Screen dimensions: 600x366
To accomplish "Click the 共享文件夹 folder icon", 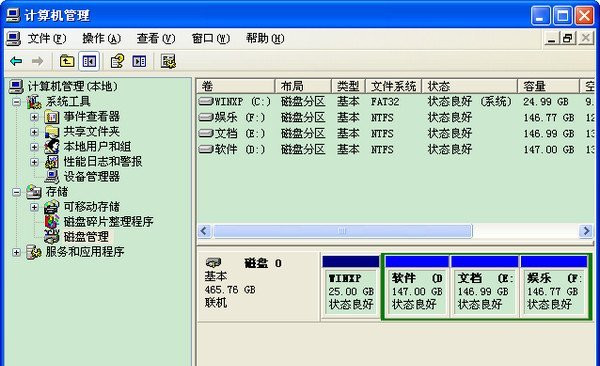I will coord(52,132).
